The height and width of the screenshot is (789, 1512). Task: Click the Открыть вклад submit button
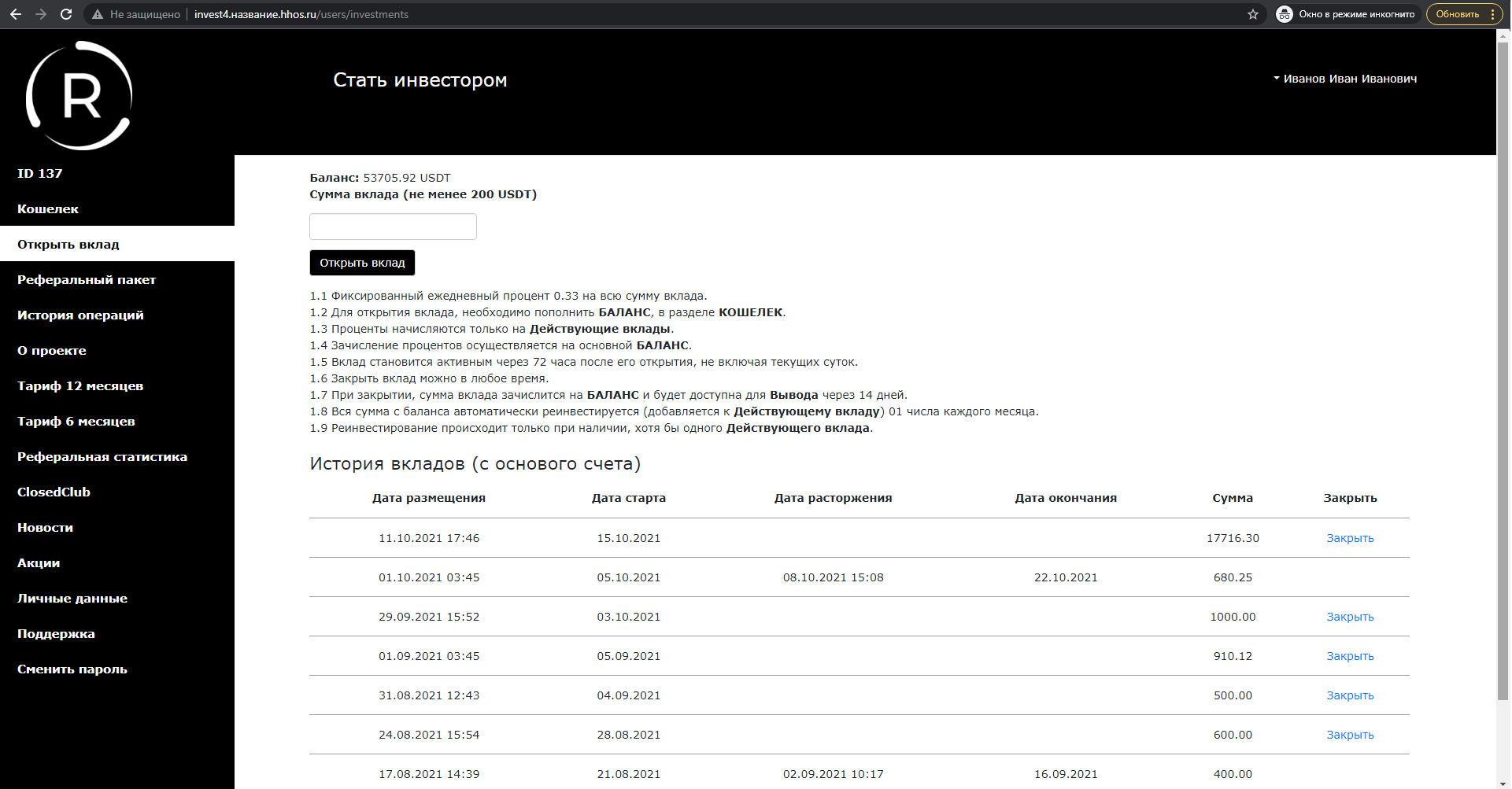pos(362,263)
